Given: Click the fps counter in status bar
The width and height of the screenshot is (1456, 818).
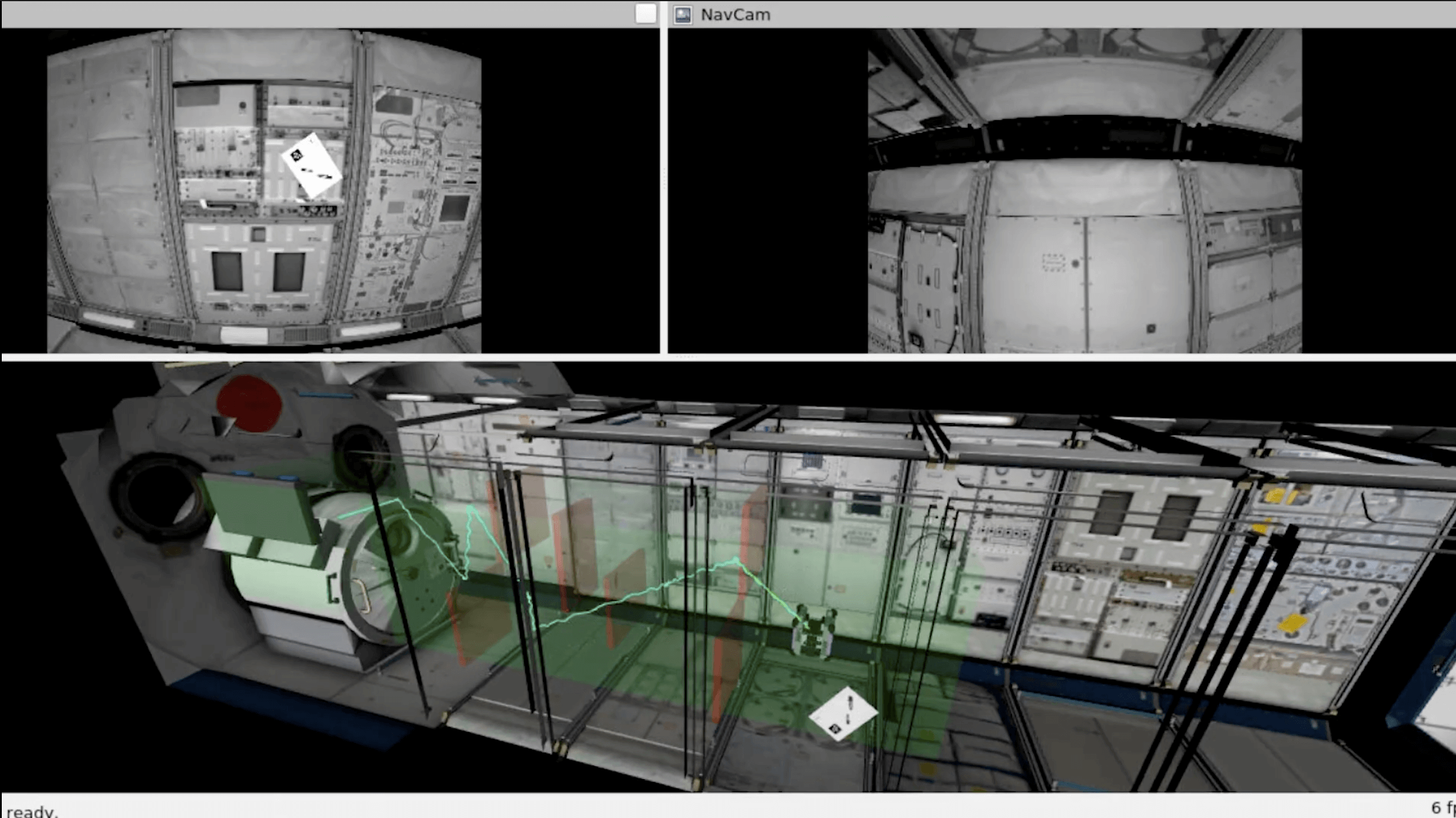Looking at the screenshot, I should [1442, 807].
